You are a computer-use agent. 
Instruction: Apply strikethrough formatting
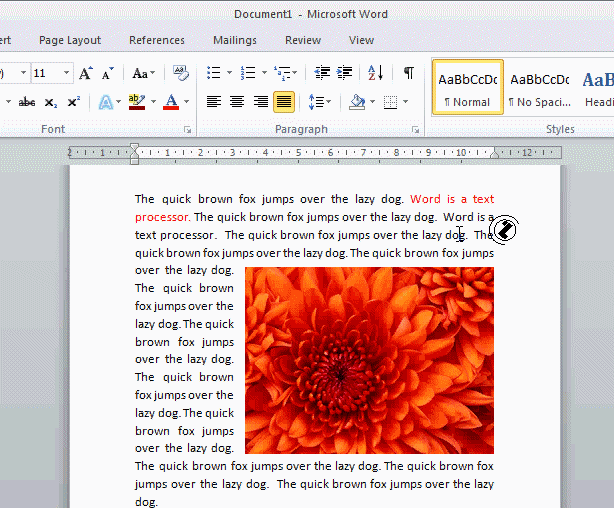click(x=27, y=102)
